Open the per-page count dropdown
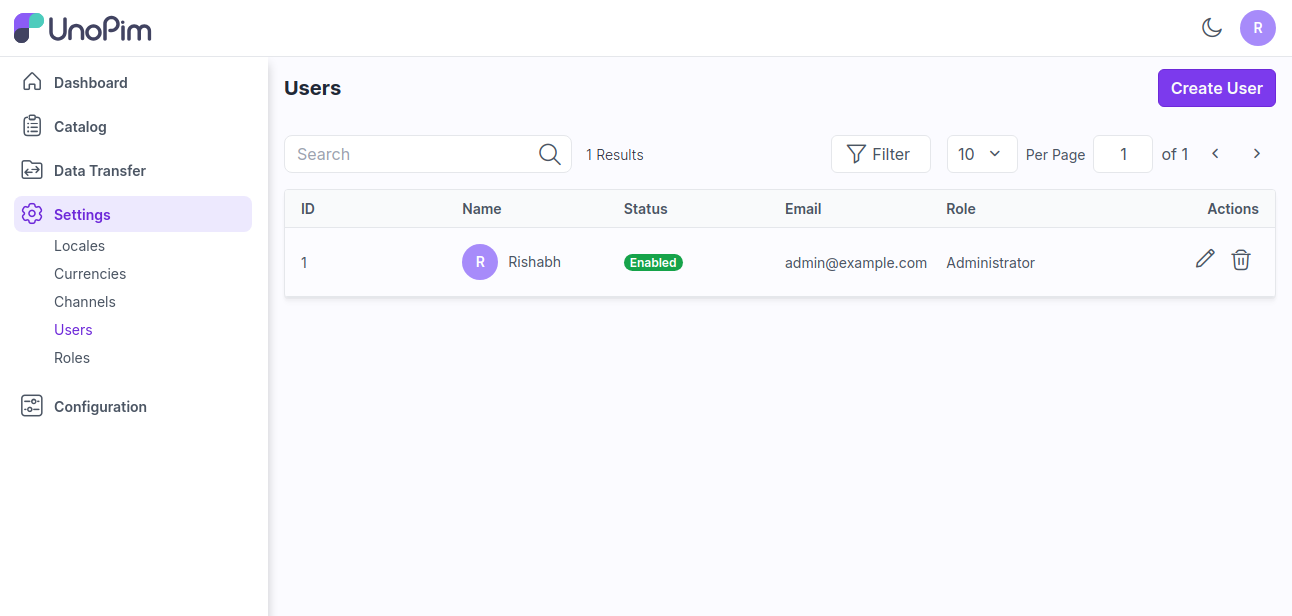Screen dimensions: 1292x616 click(981, 153)
